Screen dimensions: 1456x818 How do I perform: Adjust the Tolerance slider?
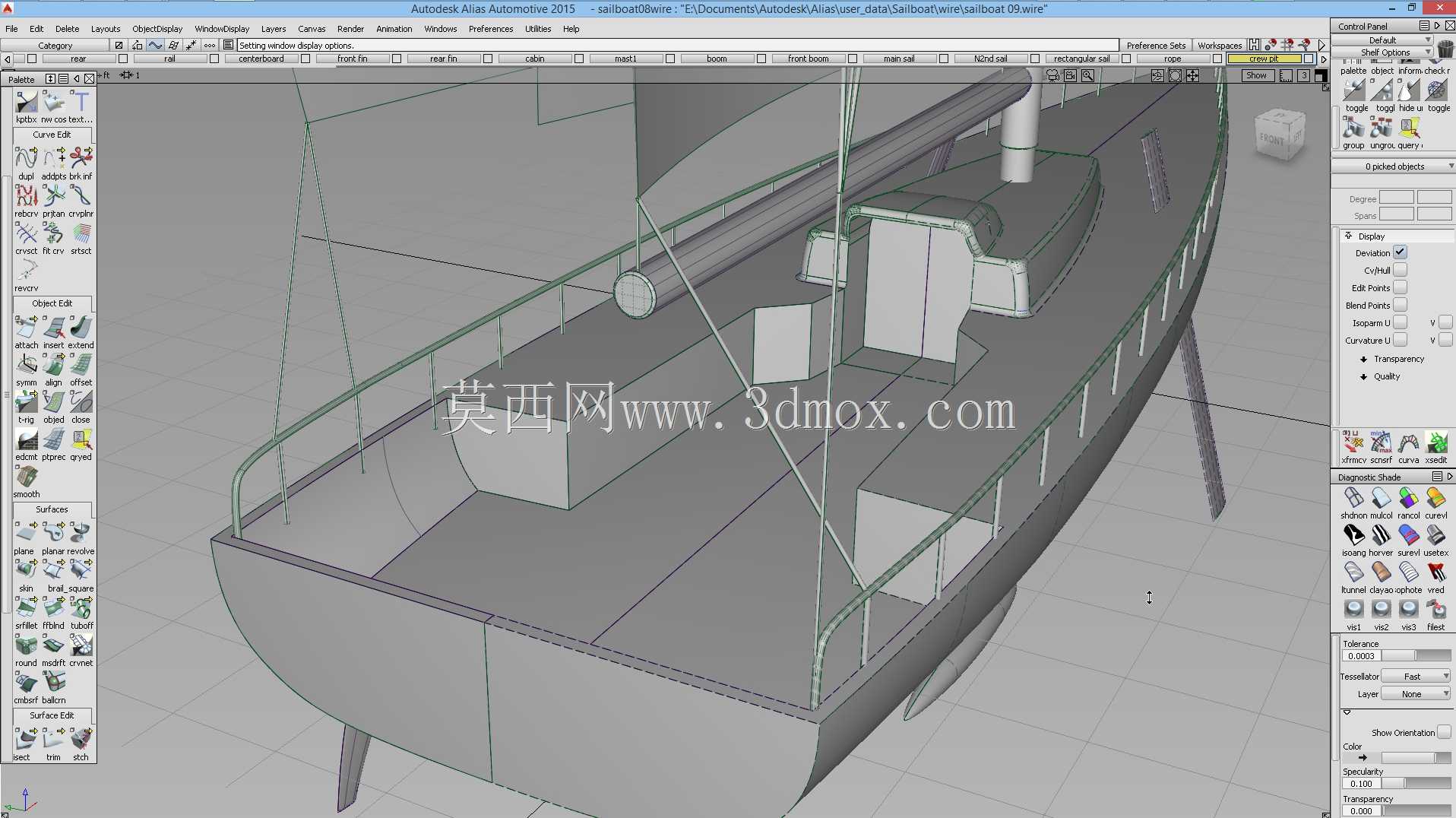(x=1416, y=655)
